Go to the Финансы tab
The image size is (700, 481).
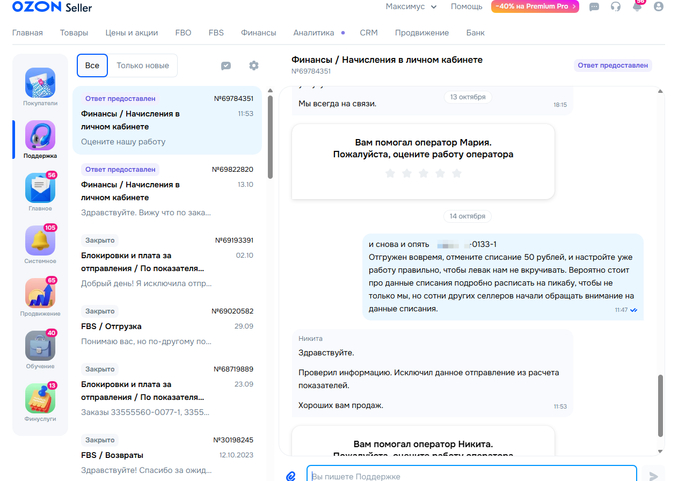point(258,33)
